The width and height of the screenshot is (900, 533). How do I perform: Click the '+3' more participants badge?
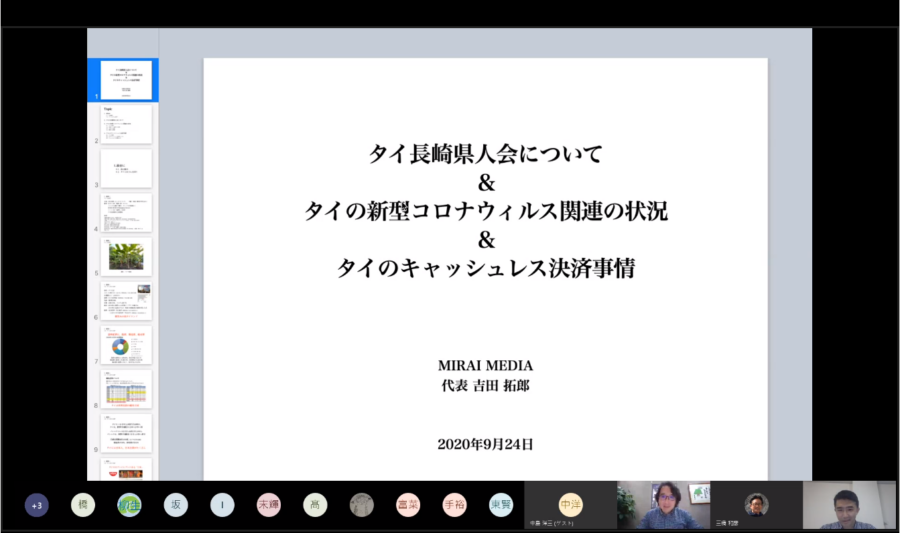(x=37, y=505)
